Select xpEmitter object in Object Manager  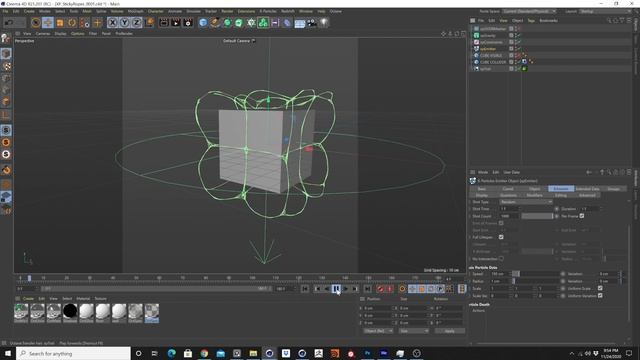(488, 49)
